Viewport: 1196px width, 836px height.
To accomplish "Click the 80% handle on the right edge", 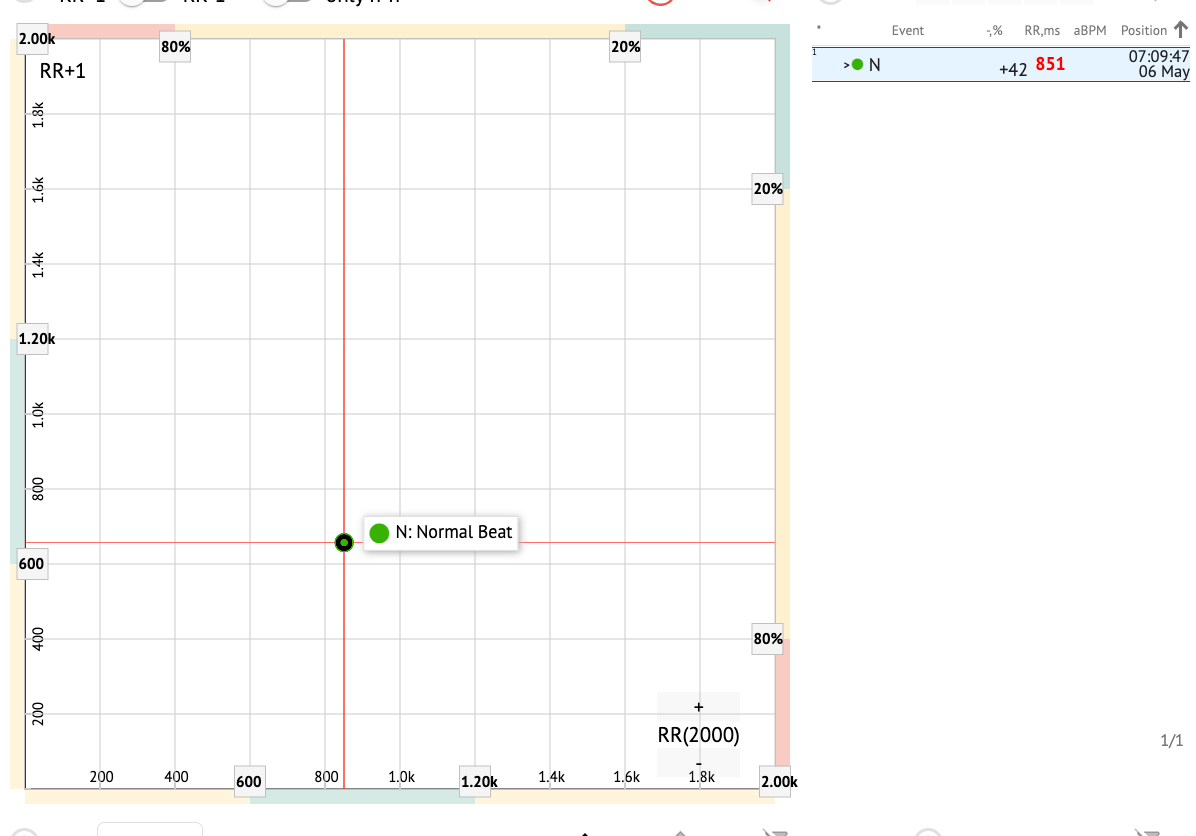I will [768, 639].
